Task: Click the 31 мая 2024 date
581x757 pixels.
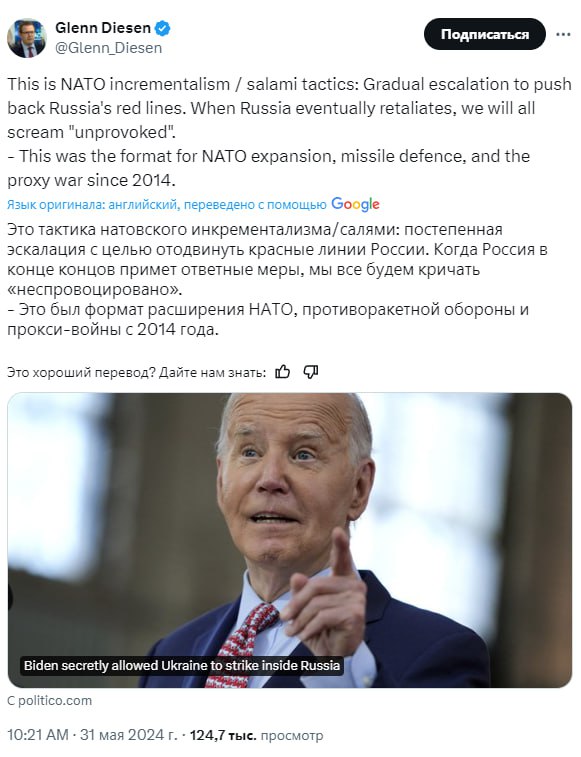Action: click(x=129, y=735)
